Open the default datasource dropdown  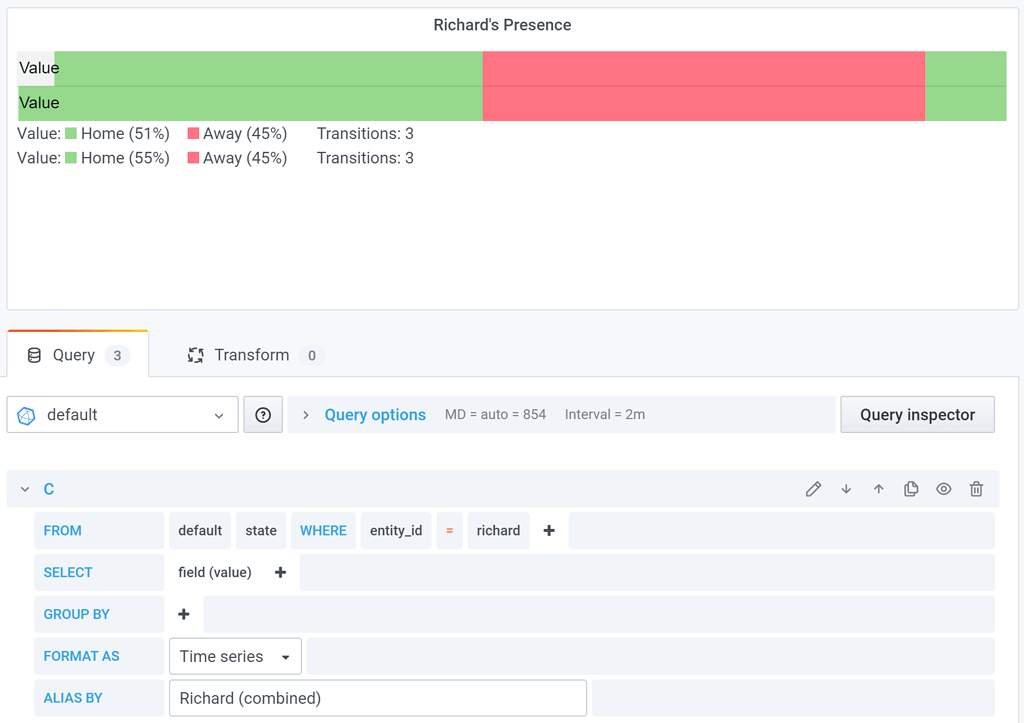(122, 414)
